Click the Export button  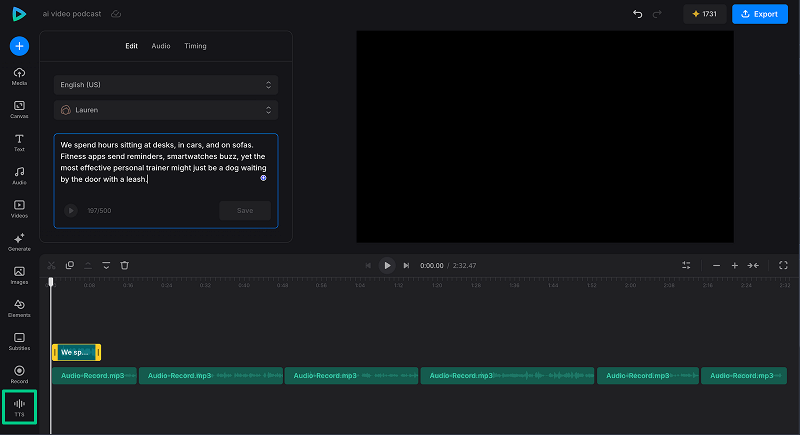[x=760, y=14]
